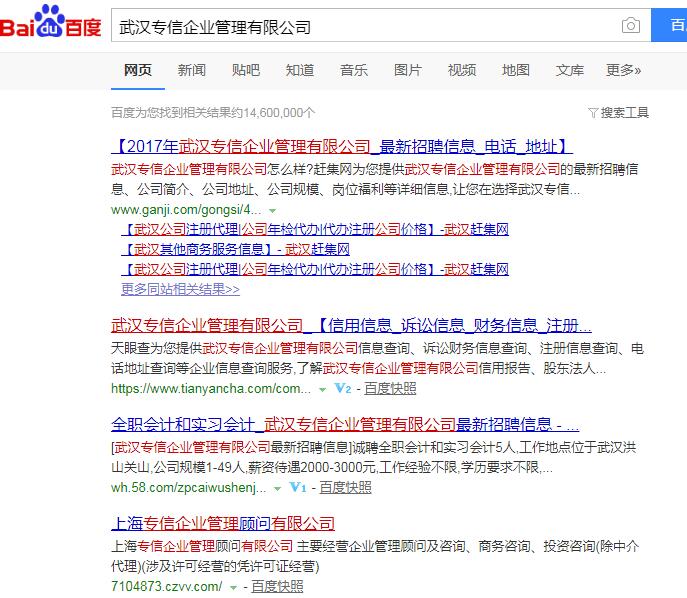Click the 7104873.czvv.com/ URL text
This screenshot has height=598, width=687.
pyautogui.click(x=166, y=587)
